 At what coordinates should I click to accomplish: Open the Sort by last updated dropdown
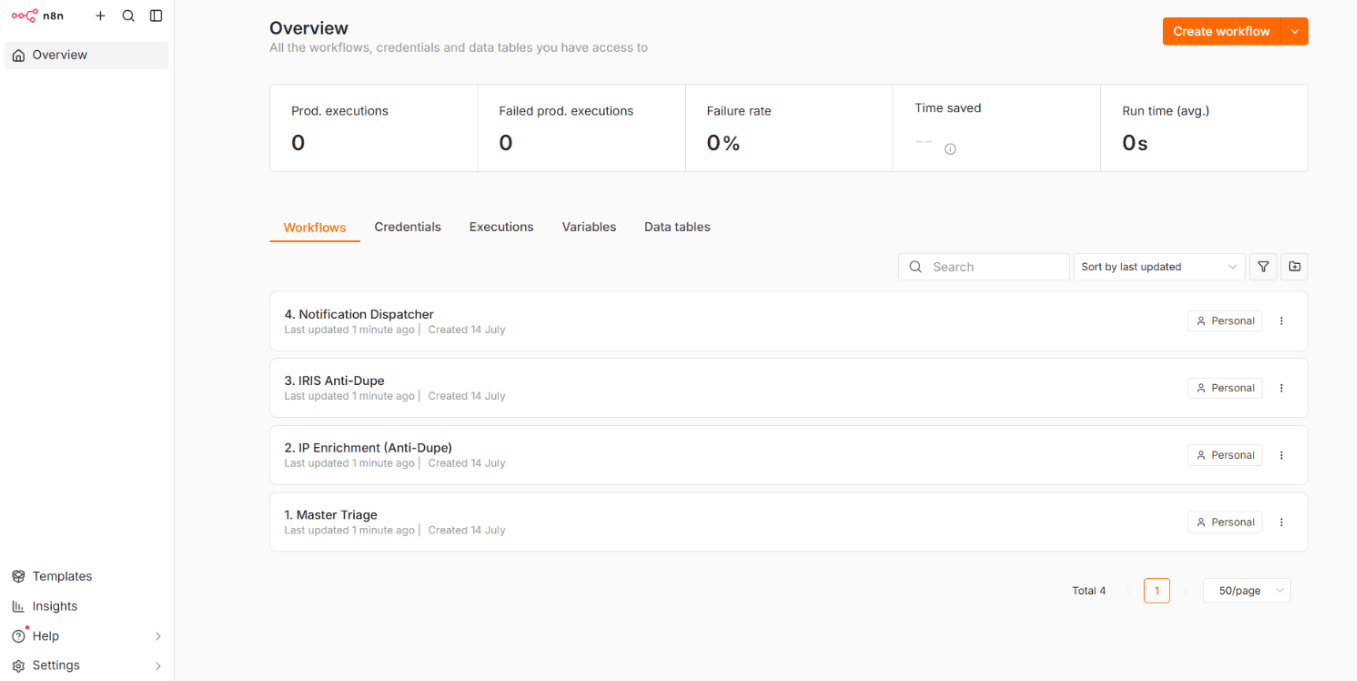coord(1159,267)
